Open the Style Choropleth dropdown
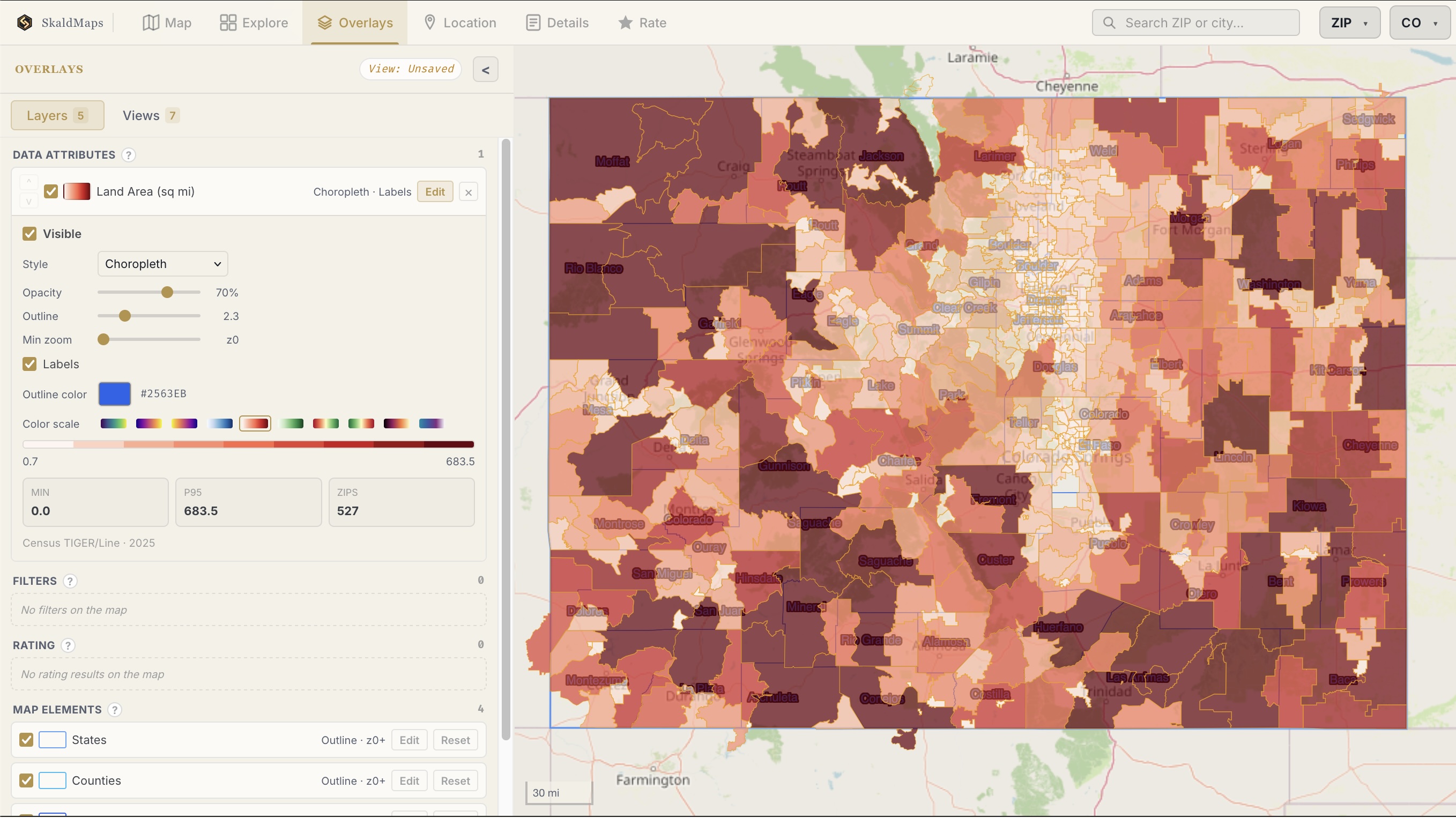 163,264
